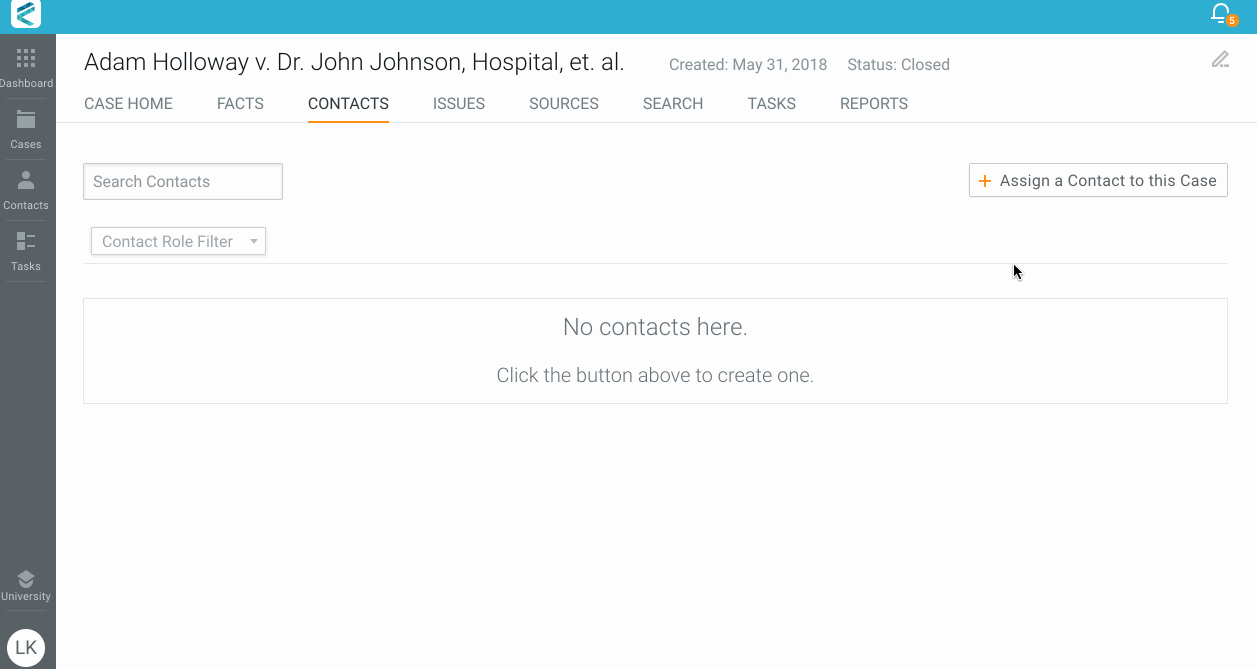
Task: Open University from the sidebar
Action: 26,585
